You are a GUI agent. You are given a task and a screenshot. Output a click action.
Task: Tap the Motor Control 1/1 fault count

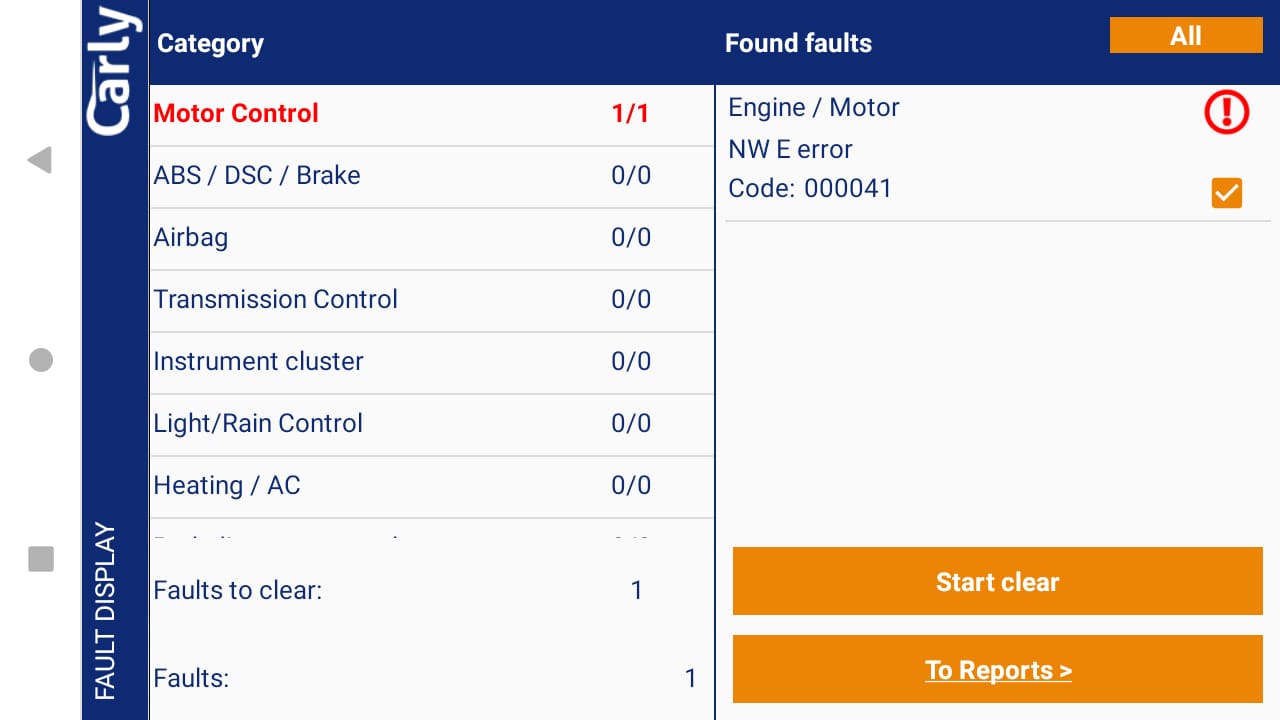(630, 113)
